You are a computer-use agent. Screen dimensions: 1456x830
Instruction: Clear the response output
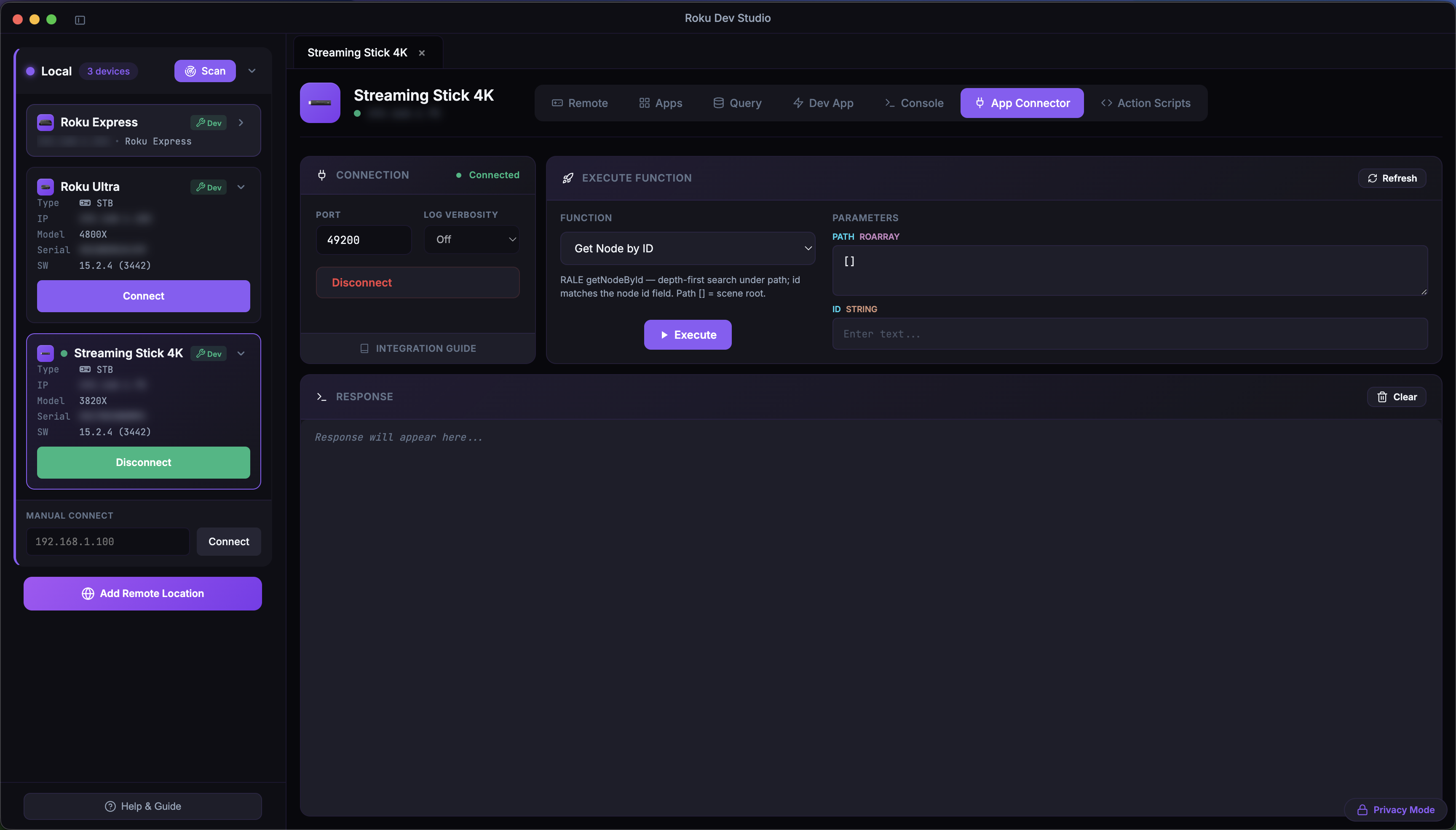[x=1397, y=397]
